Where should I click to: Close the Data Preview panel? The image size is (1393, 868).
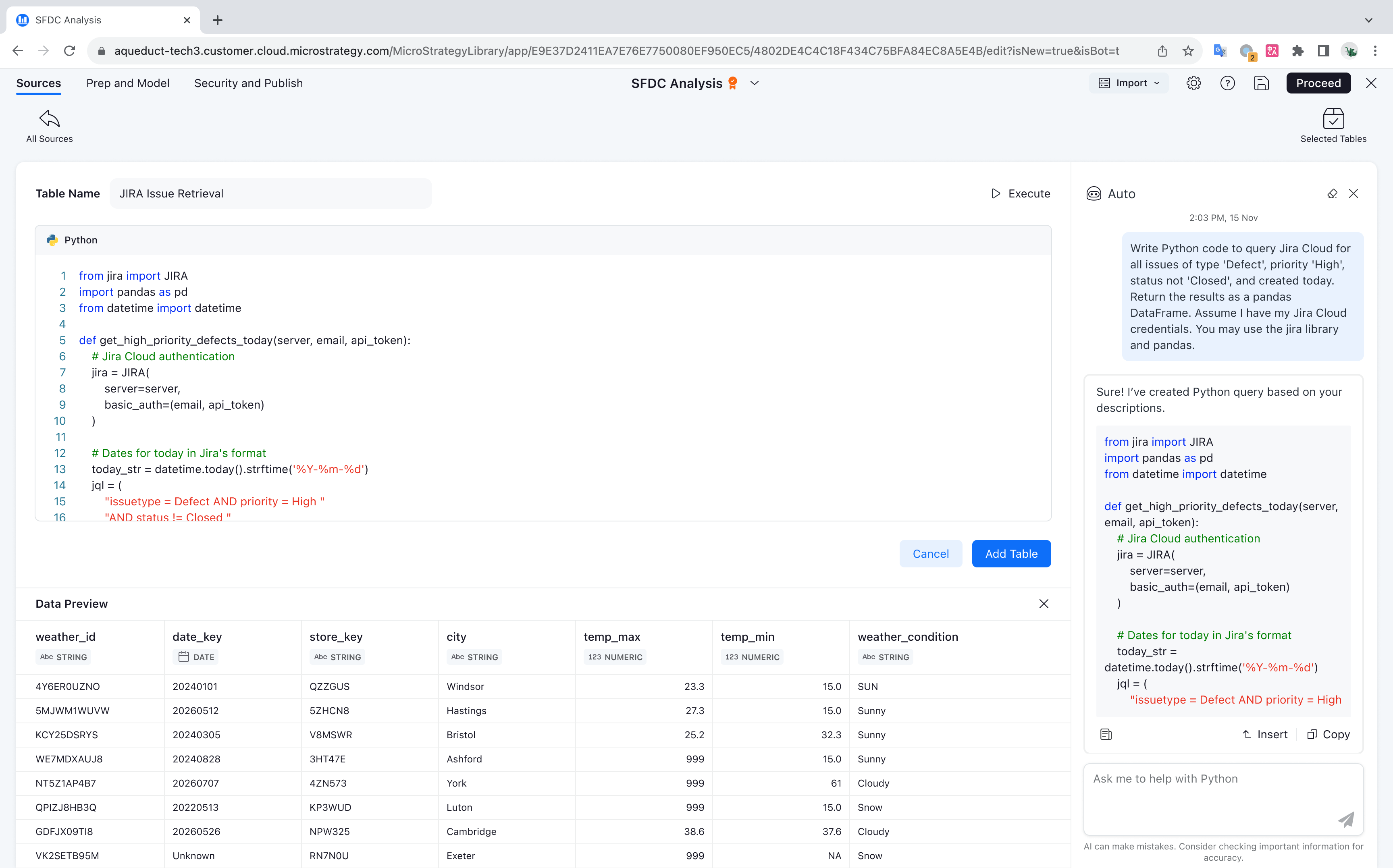tap(1043, 603)
